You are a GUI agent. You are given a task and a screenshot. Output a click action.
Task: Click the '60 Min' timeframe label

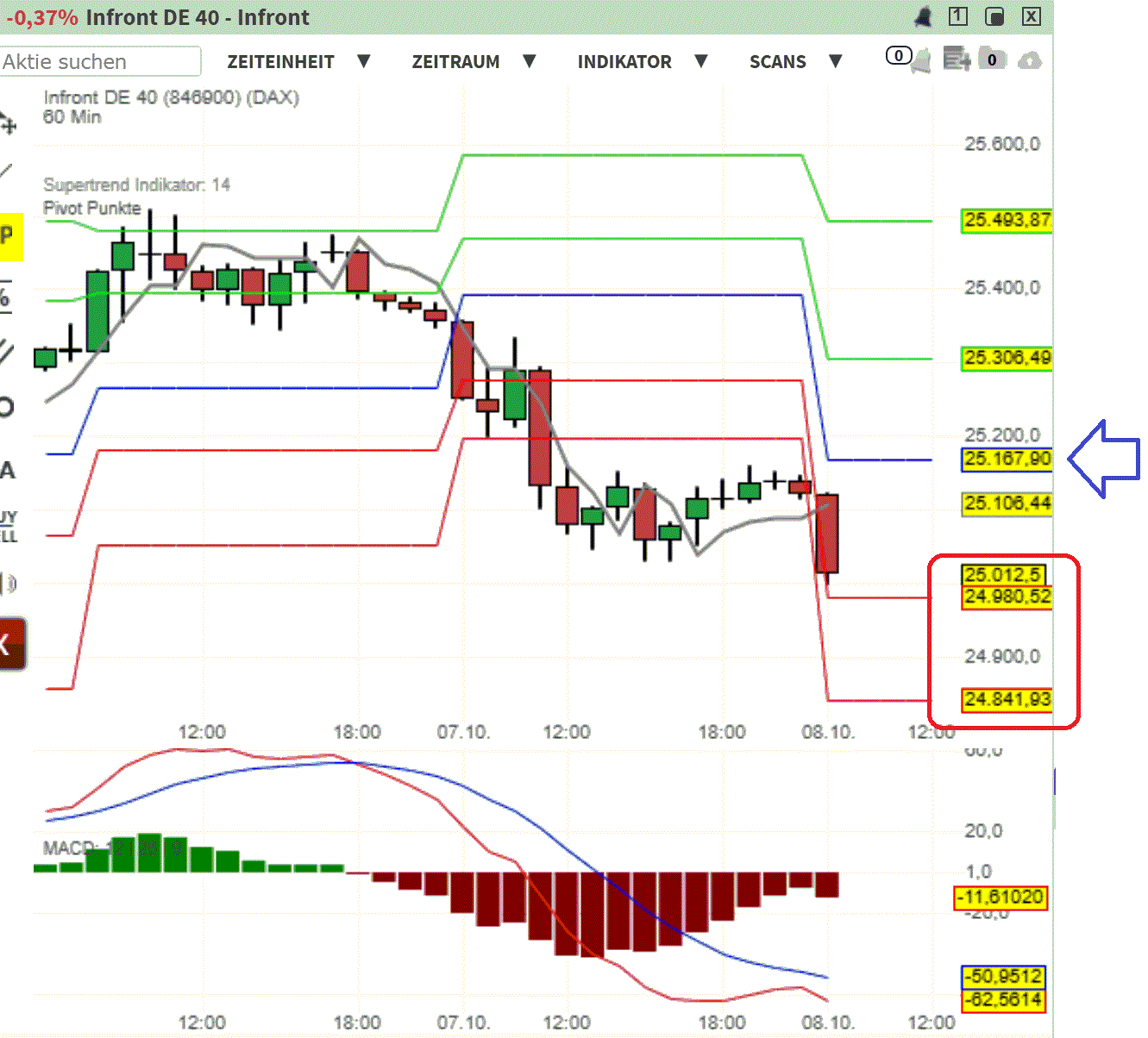pyautogui.click(x=72, y=117)
